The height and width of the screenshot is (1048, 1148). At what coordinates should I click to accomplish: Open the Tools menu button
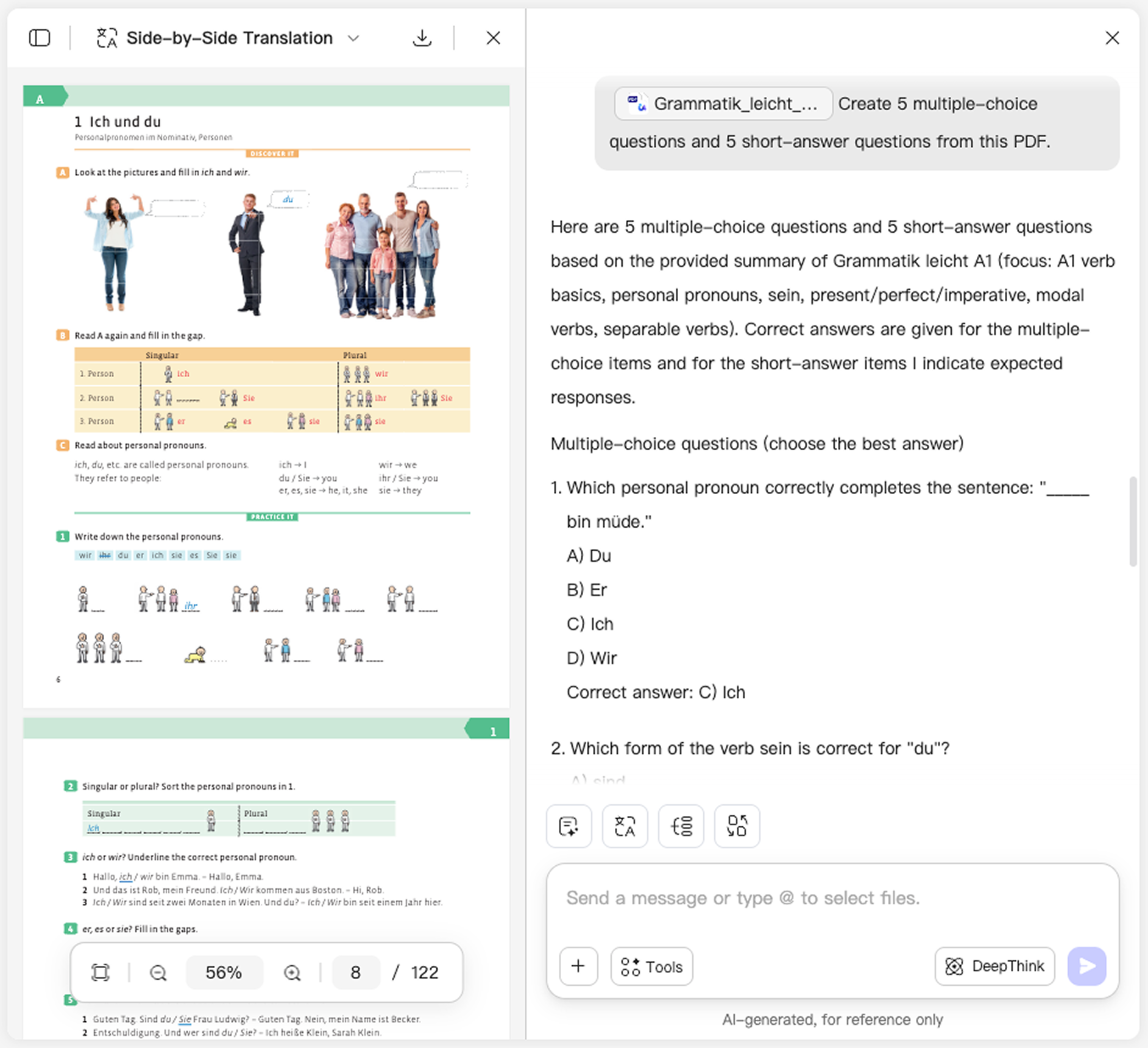pos(651,966)
